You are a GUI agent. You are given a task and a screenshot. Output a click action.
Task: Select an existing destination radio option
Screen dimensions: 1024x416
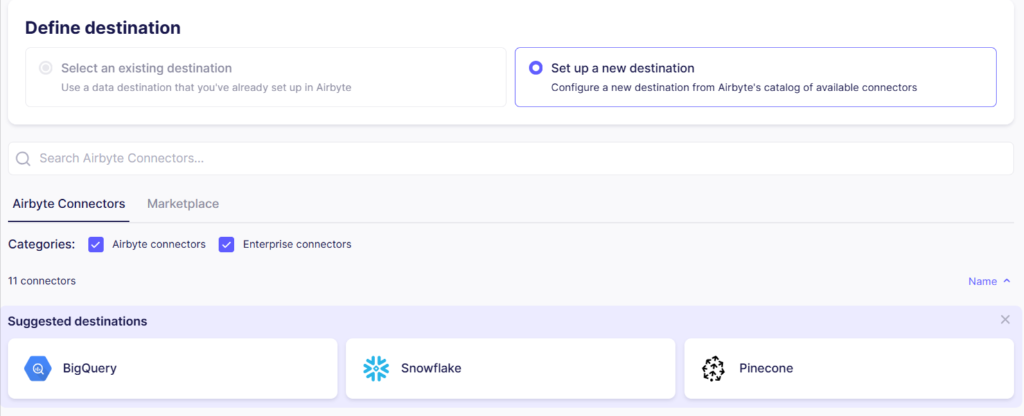46,68
